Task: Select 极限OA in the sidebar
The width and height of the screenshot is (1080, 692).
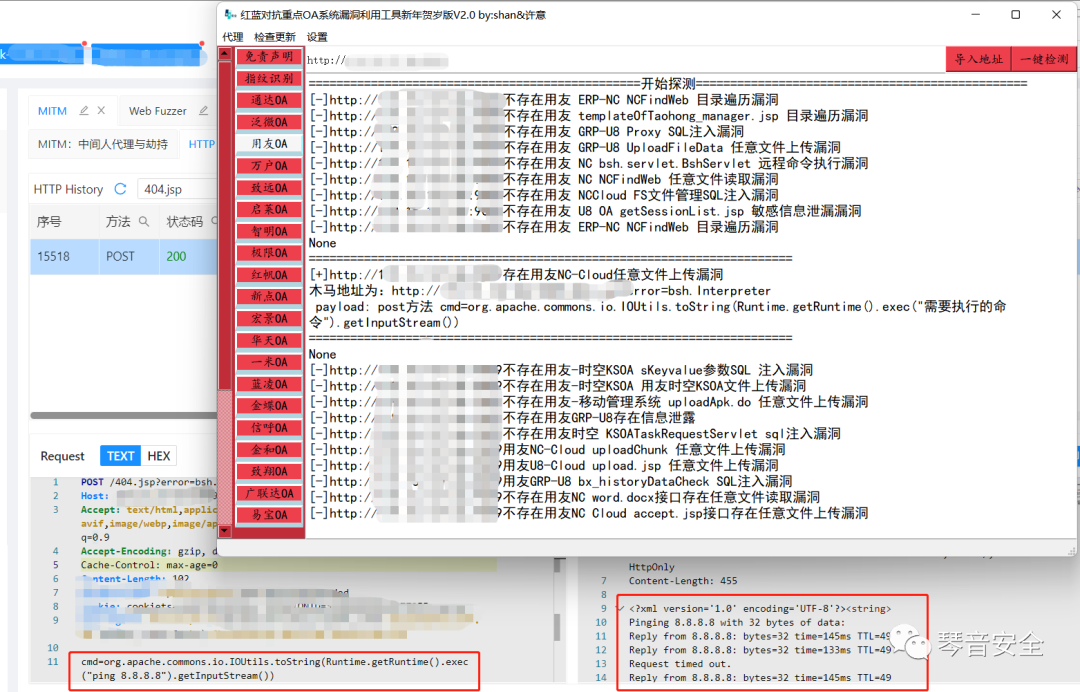Action: point(269,253)
